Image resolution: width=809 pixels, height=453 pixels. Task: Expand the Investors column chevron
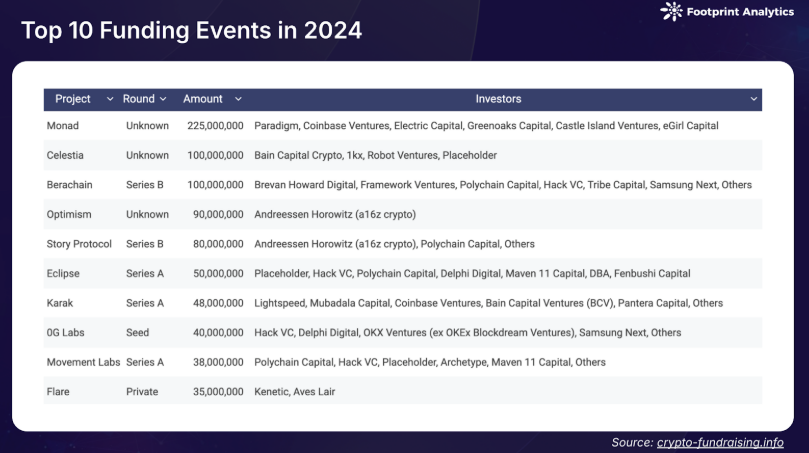753,99
